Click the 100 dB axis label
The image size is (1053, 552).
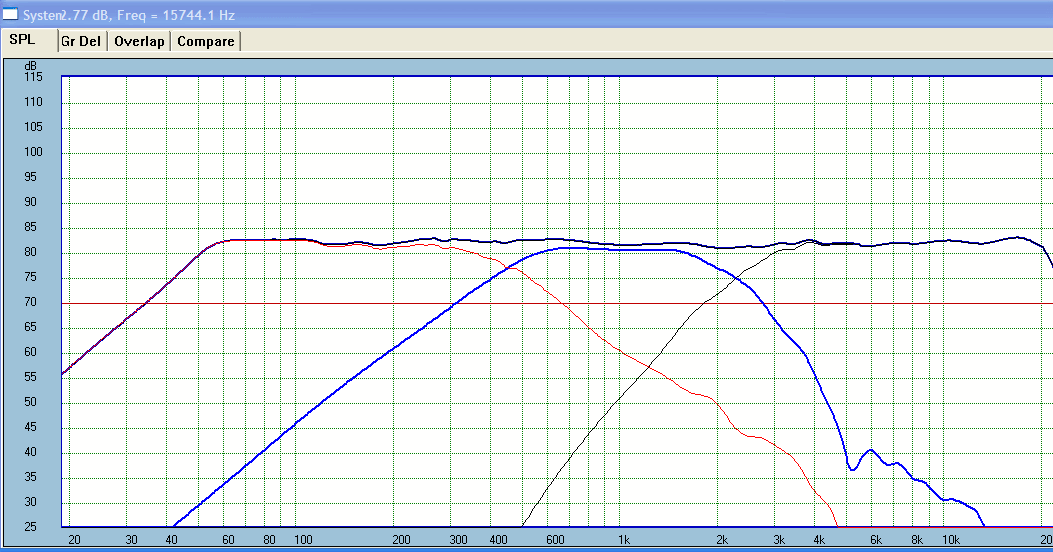point(33,152)
